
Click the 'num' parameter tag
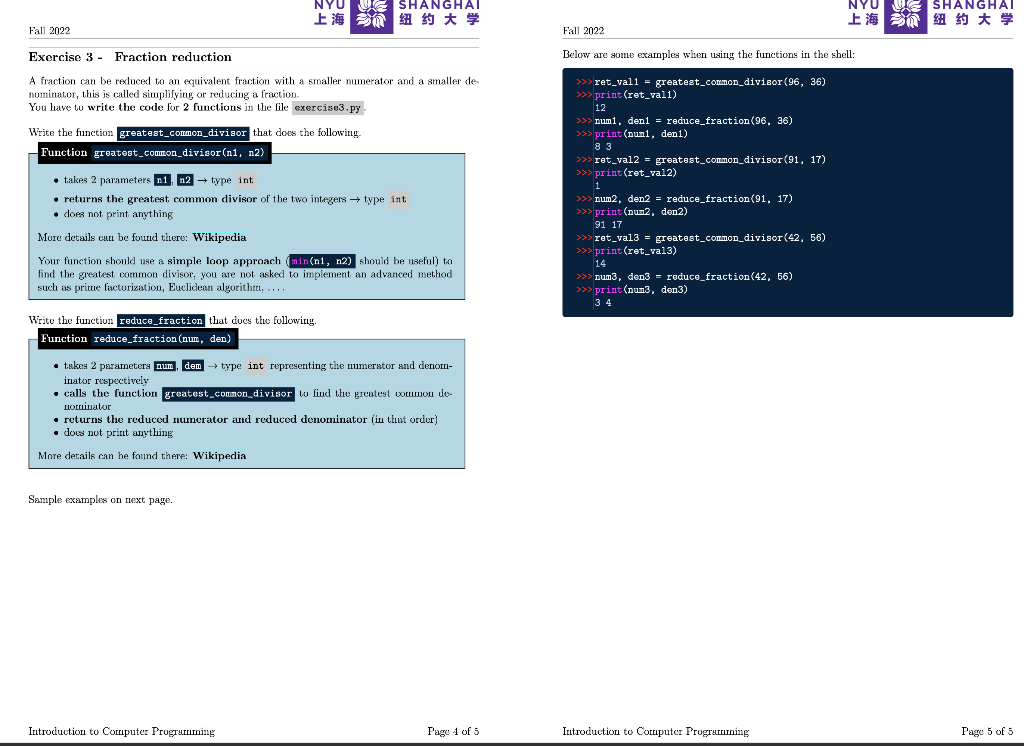point(165,366)
